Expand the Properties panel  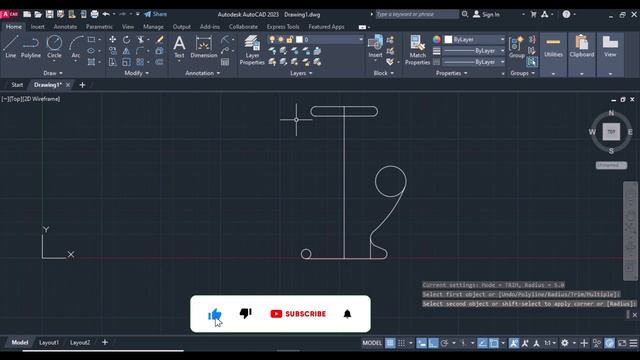[x=451, y=73]
